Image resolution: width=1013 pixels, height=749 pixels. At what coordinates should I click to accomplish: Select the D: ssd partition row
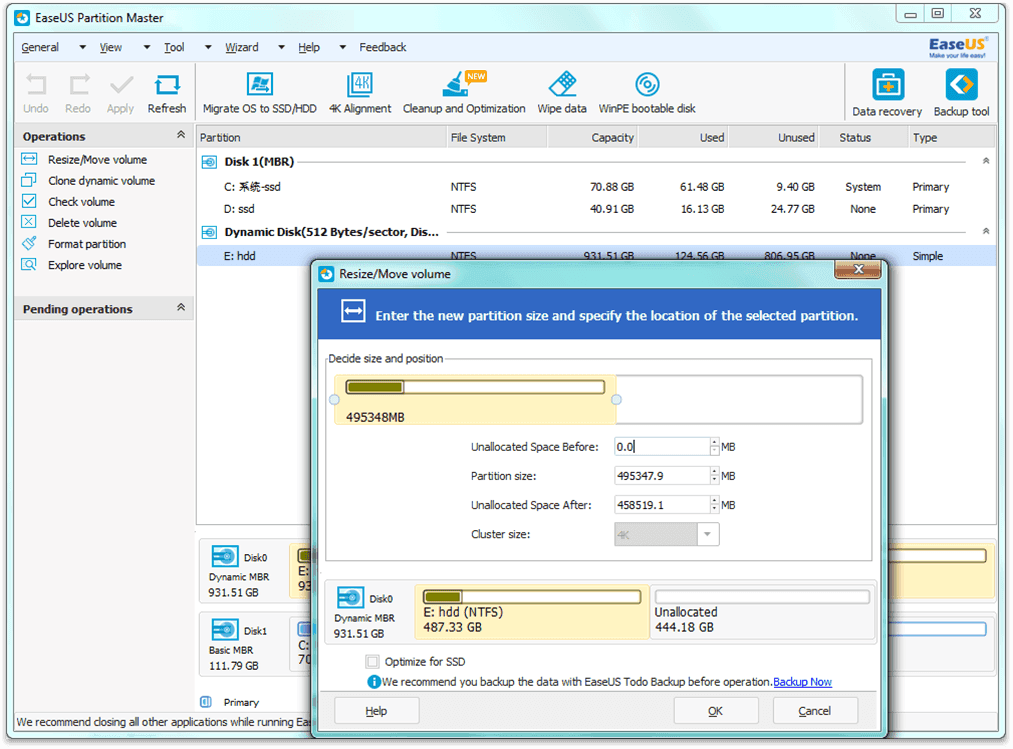pyautogui.click(x=596, y=209)
